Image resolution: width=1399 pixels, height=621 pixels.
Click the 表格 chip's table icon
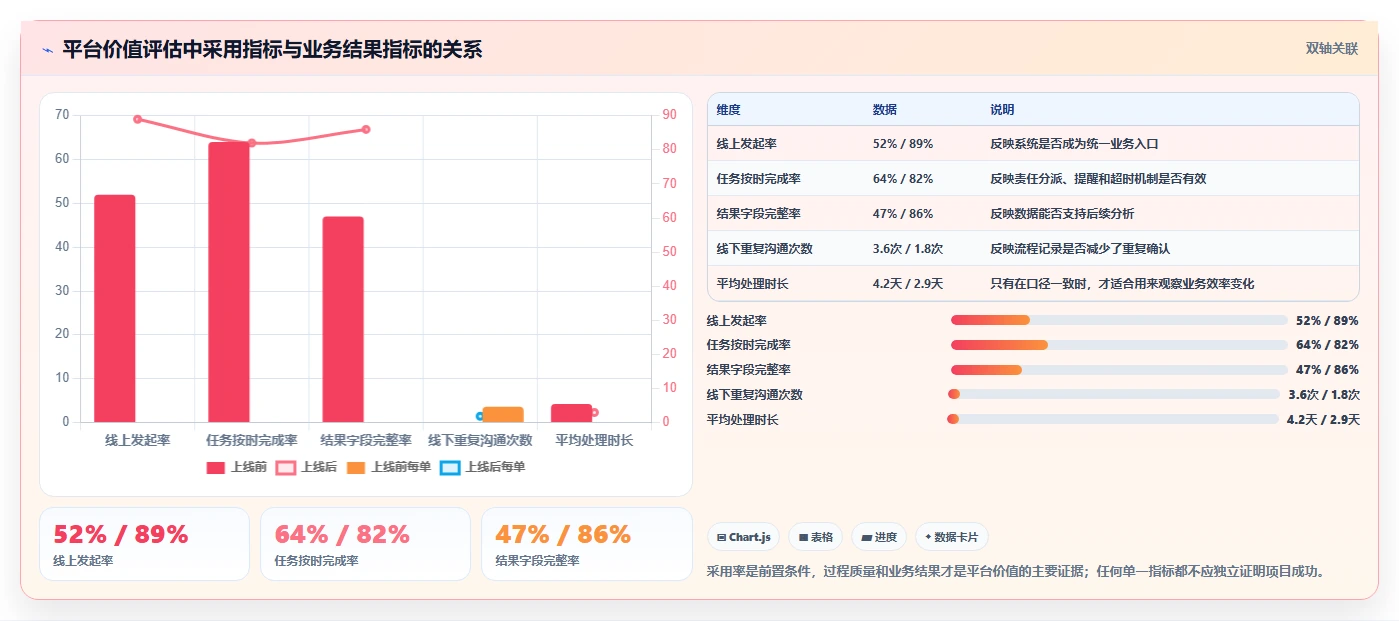(x=803, y=537)
